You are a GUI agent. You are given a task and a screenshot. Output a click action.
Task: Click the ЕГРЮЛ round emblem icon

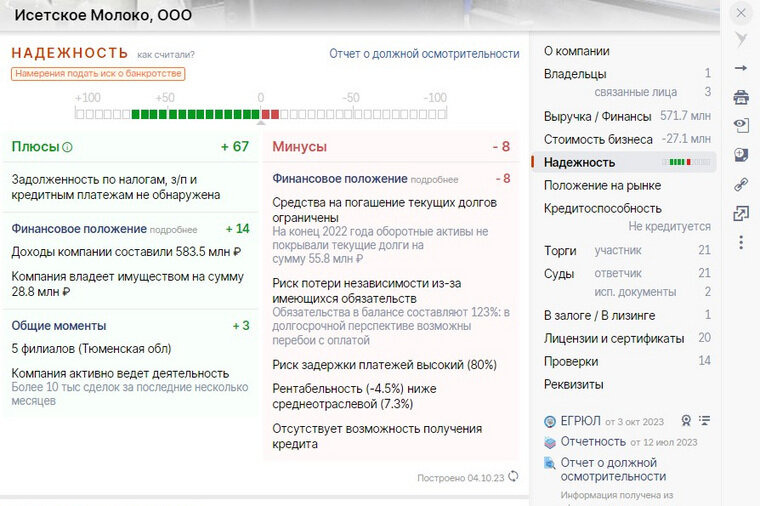click(x=550, y=422)
